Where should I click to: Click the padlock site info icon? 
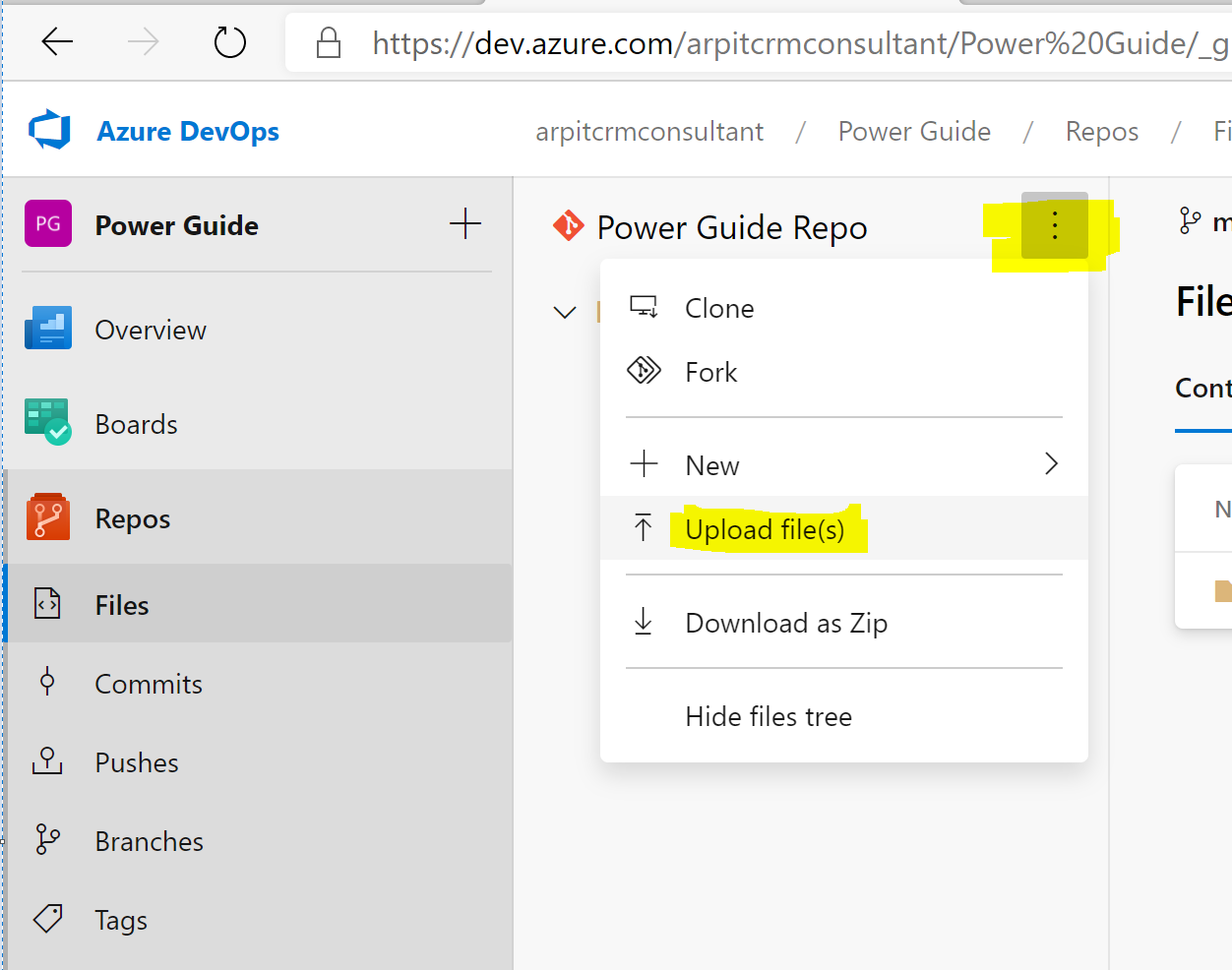328,42
